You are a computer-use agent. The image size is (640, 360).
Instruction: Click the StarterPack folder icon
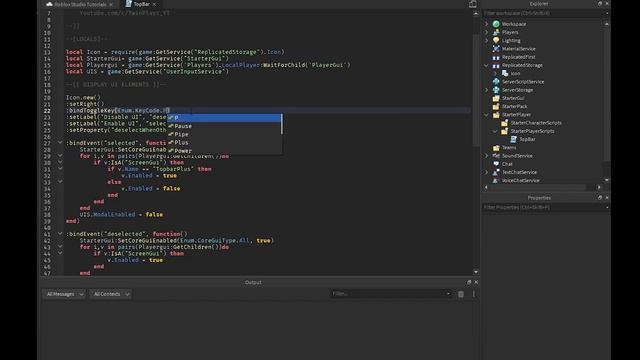point(496,106)
